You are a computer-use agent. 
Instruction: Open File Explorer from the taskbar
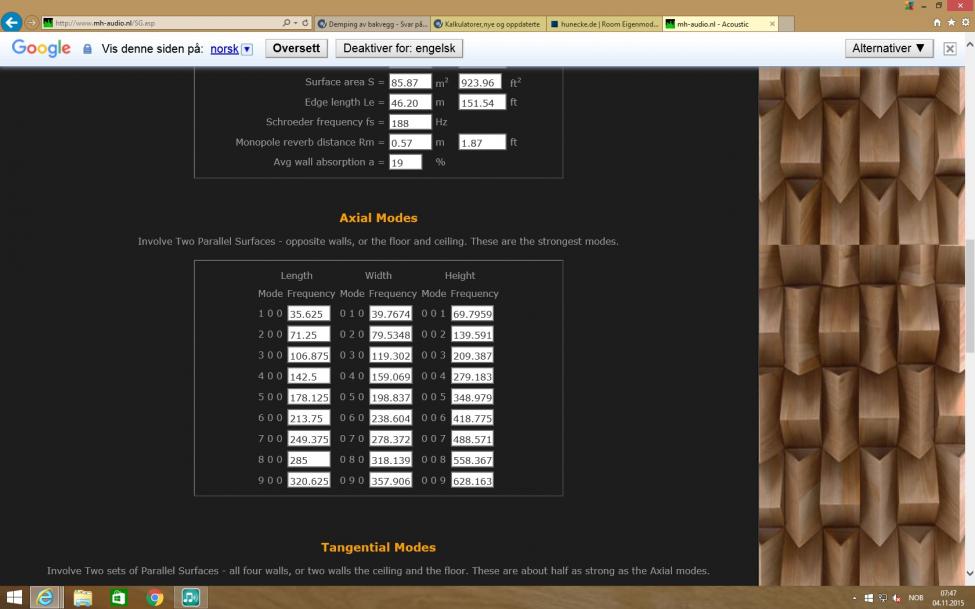pos(83,598)
